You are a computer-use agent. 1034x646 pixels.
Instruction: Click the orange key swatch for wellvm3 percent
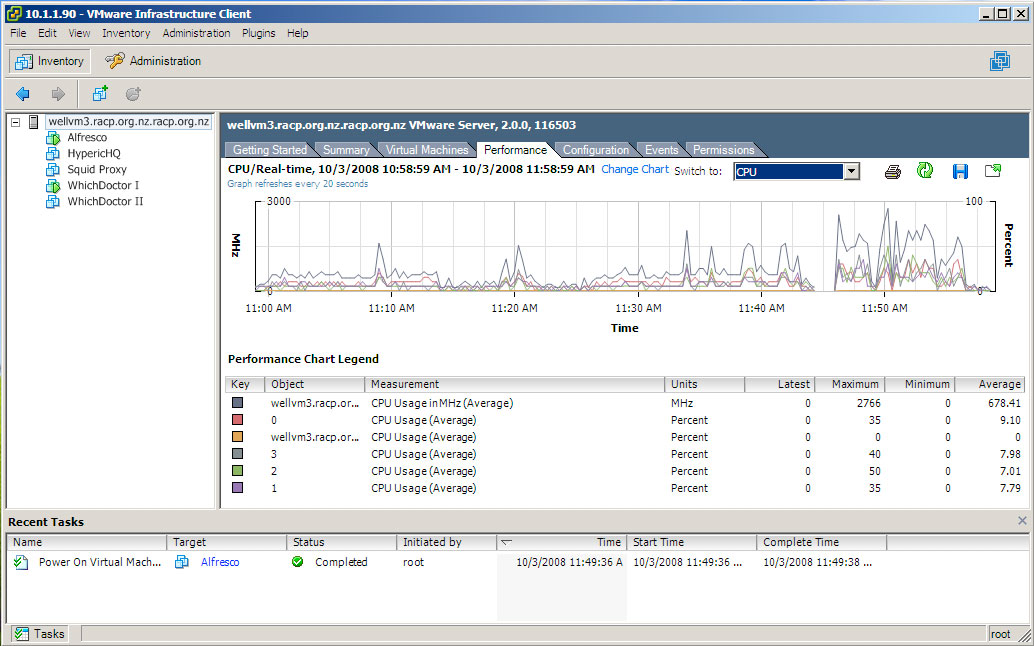click(x=237, y=437)
